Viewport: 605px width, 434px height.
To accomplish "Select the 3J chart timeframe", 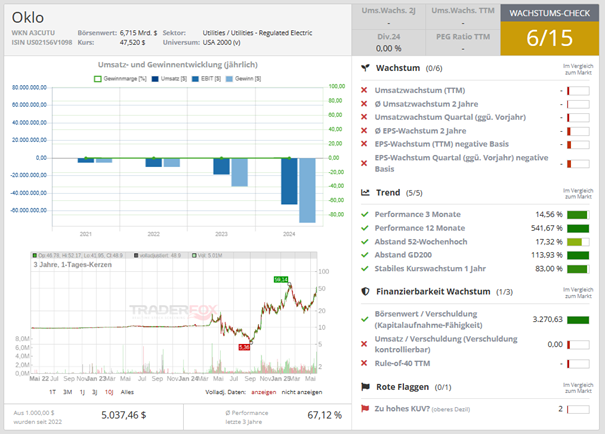I will tap(95, 392).
